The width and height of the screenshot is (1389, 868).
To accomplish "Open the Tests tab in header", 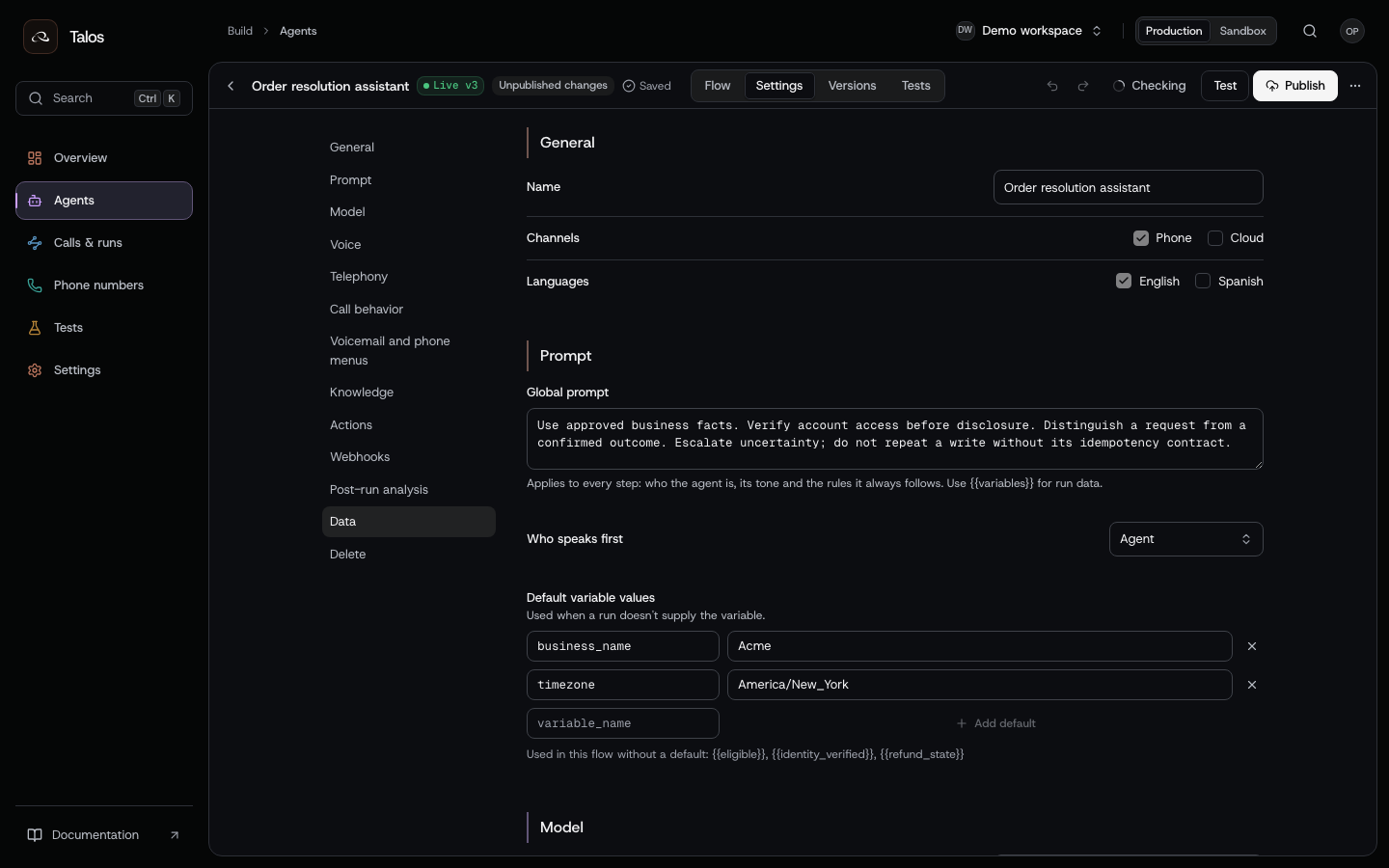I will (x=916, y=86).
